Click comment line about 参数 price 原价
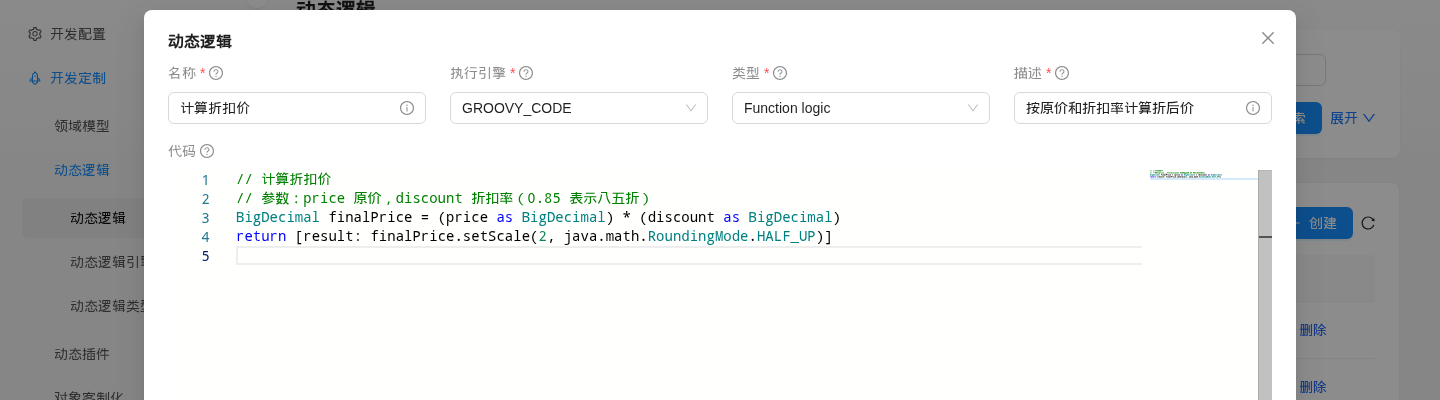 coord(443,198)
